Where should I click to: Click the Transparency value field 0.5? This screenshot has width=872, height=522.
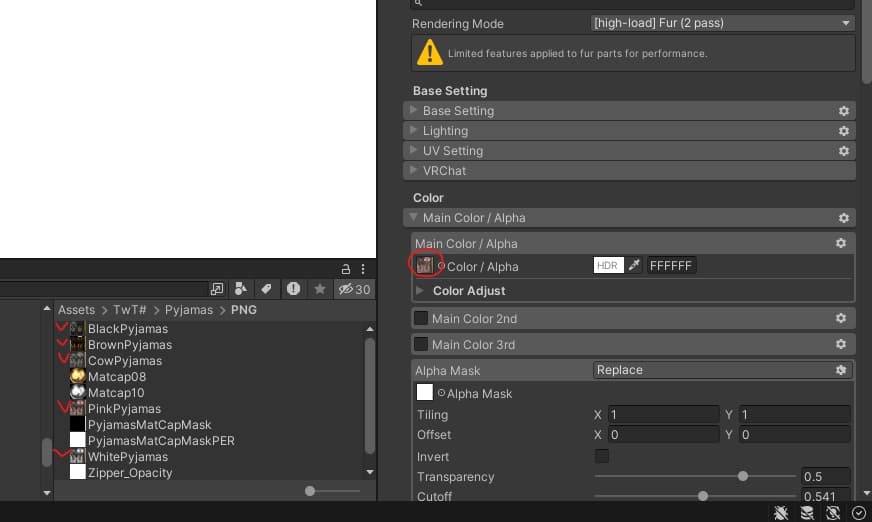pos(826,476)
